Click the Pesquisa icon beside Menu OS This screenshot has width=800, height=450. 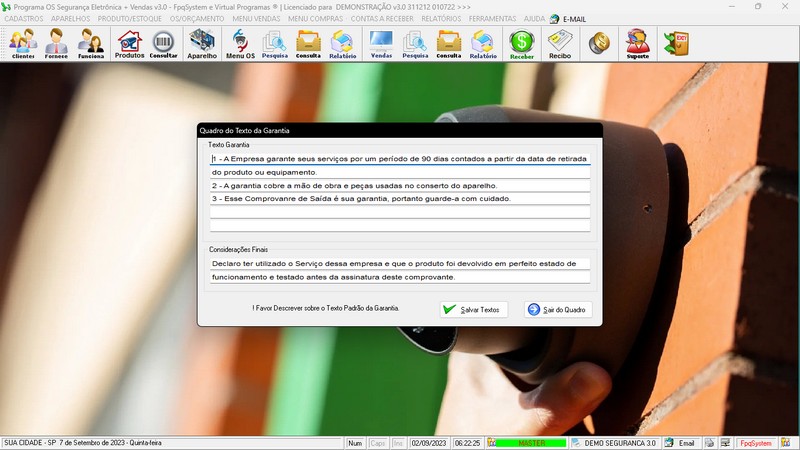(274, 44)
